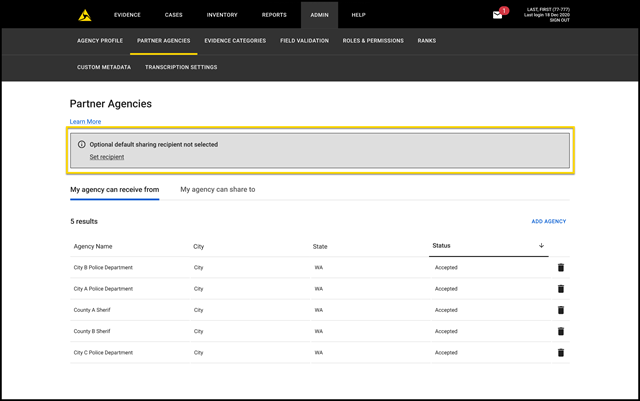640x401 pixels.
Task: Click the Set recipient link
Action: tap(107, 157)
